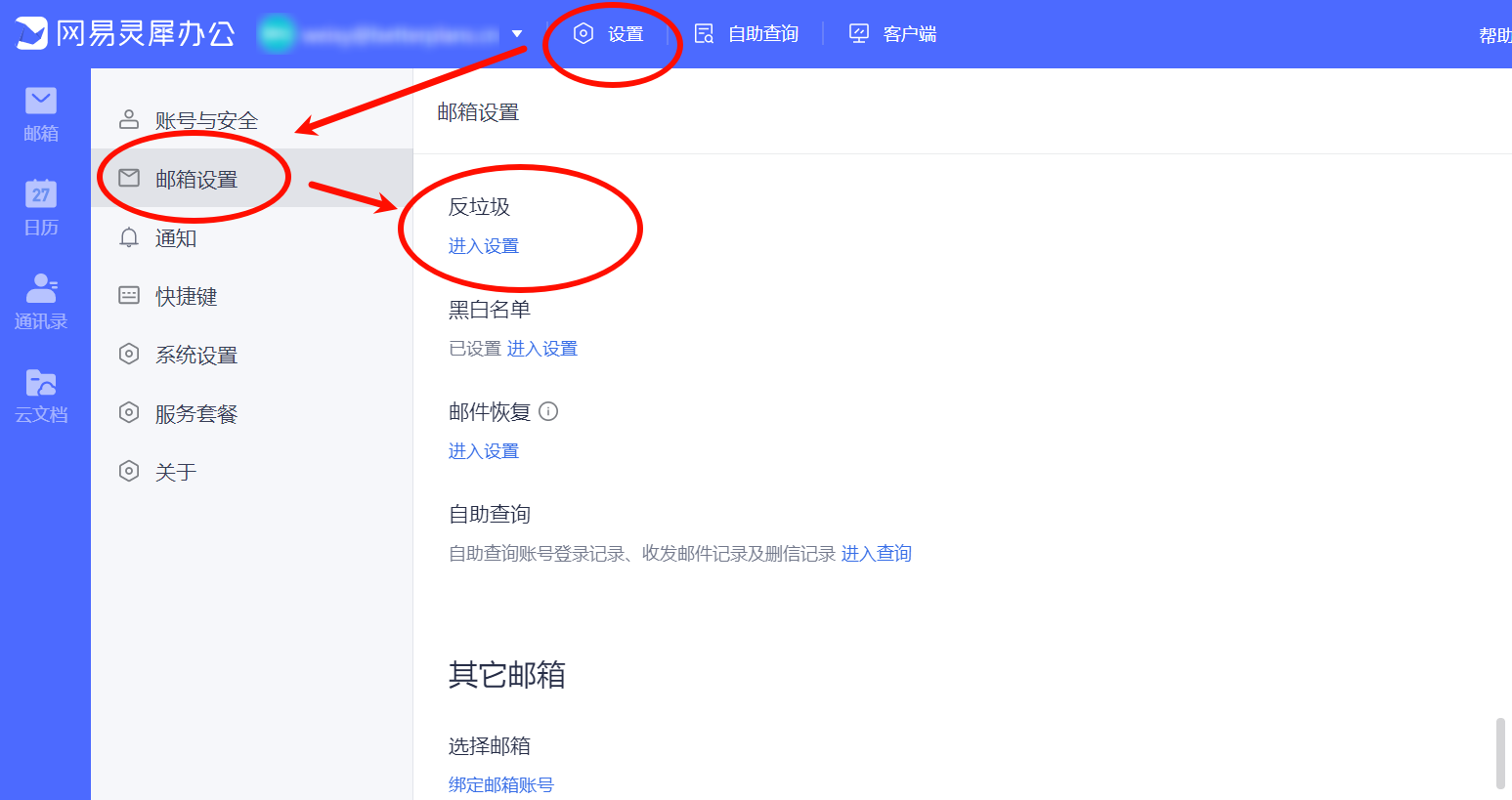Viewport: 1512px width, 800px height.
Task: Open the 帮助 menu at top right
Action: (1495, 35)
